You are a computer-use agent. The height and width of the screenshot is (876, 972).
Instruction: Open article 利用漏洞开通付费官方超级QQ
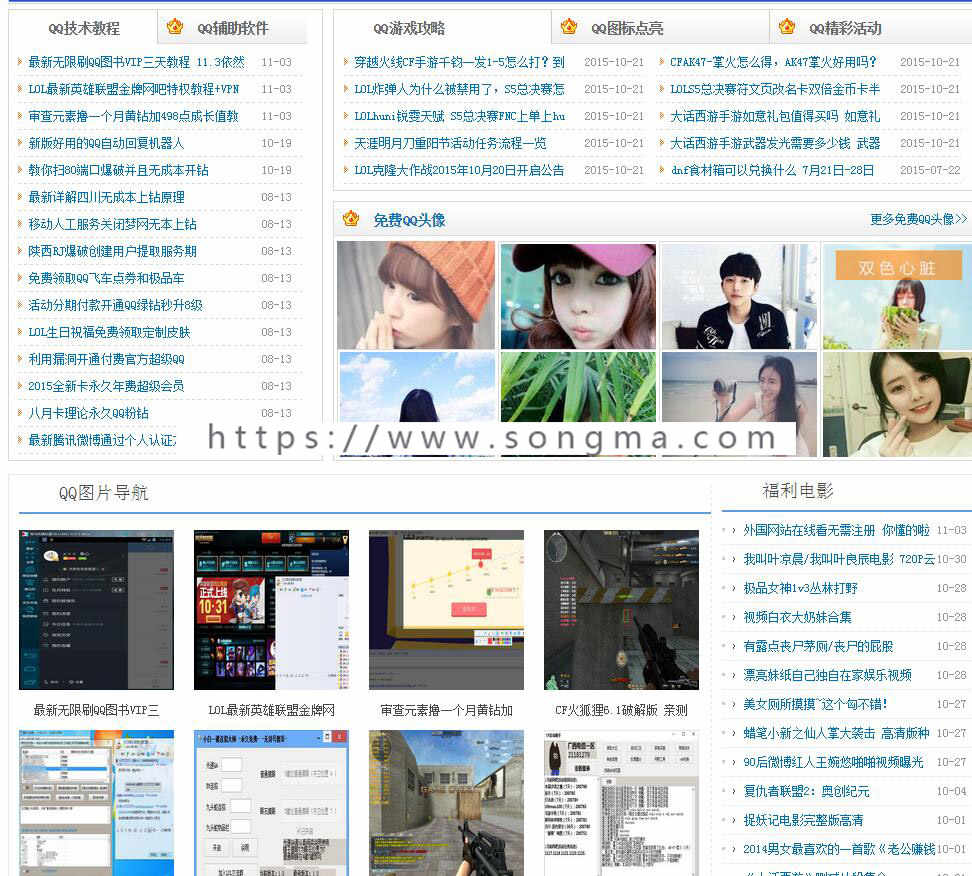(106, 359)
